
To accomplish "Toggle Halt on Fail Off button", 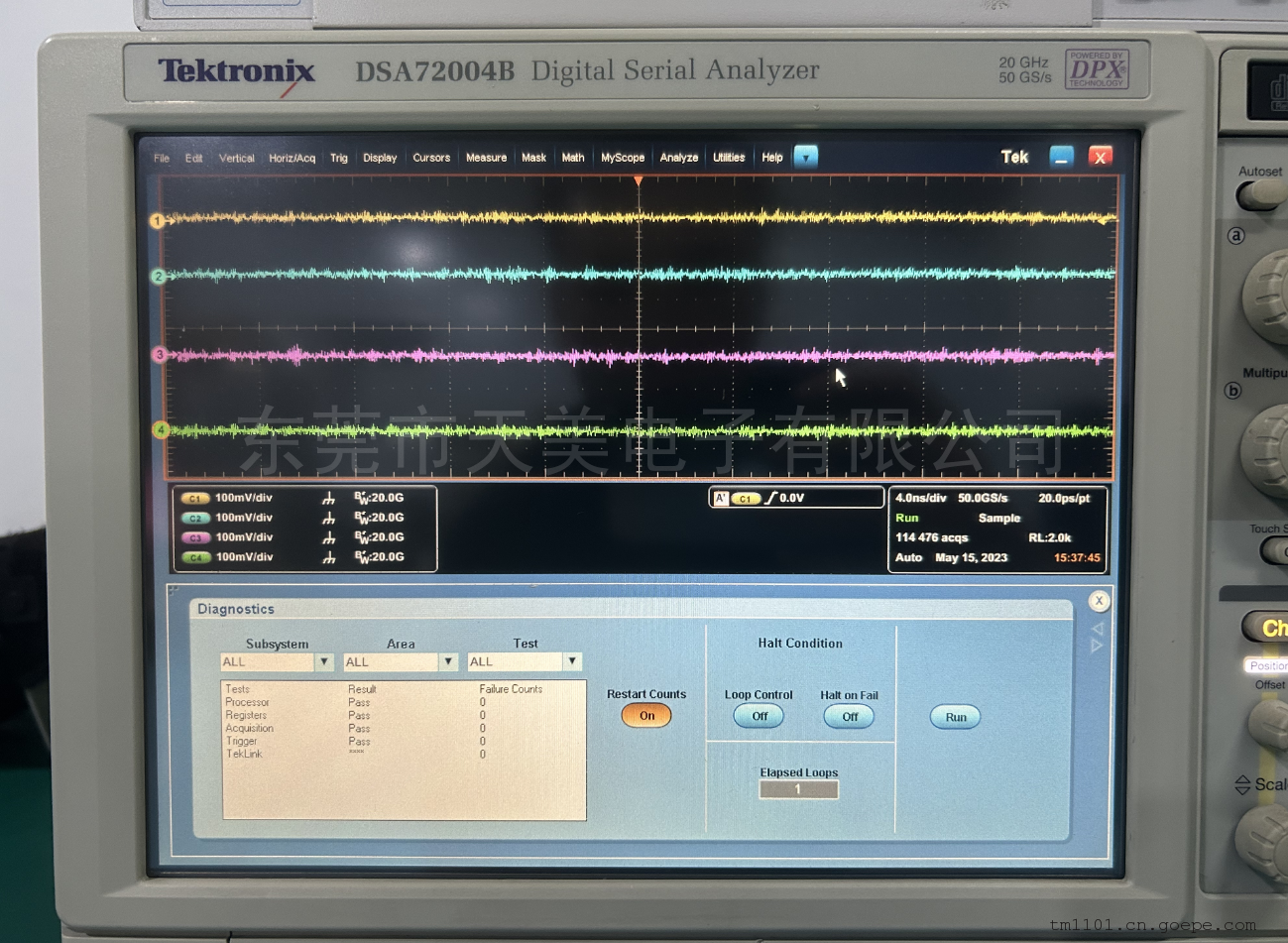I will point(850,717).
